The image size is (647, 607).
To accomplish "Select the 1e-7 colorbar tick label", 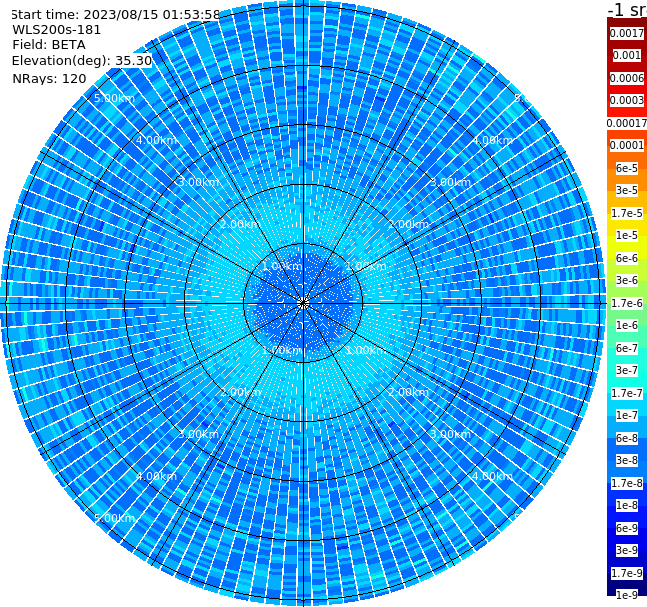I will [x=627, y=415].
